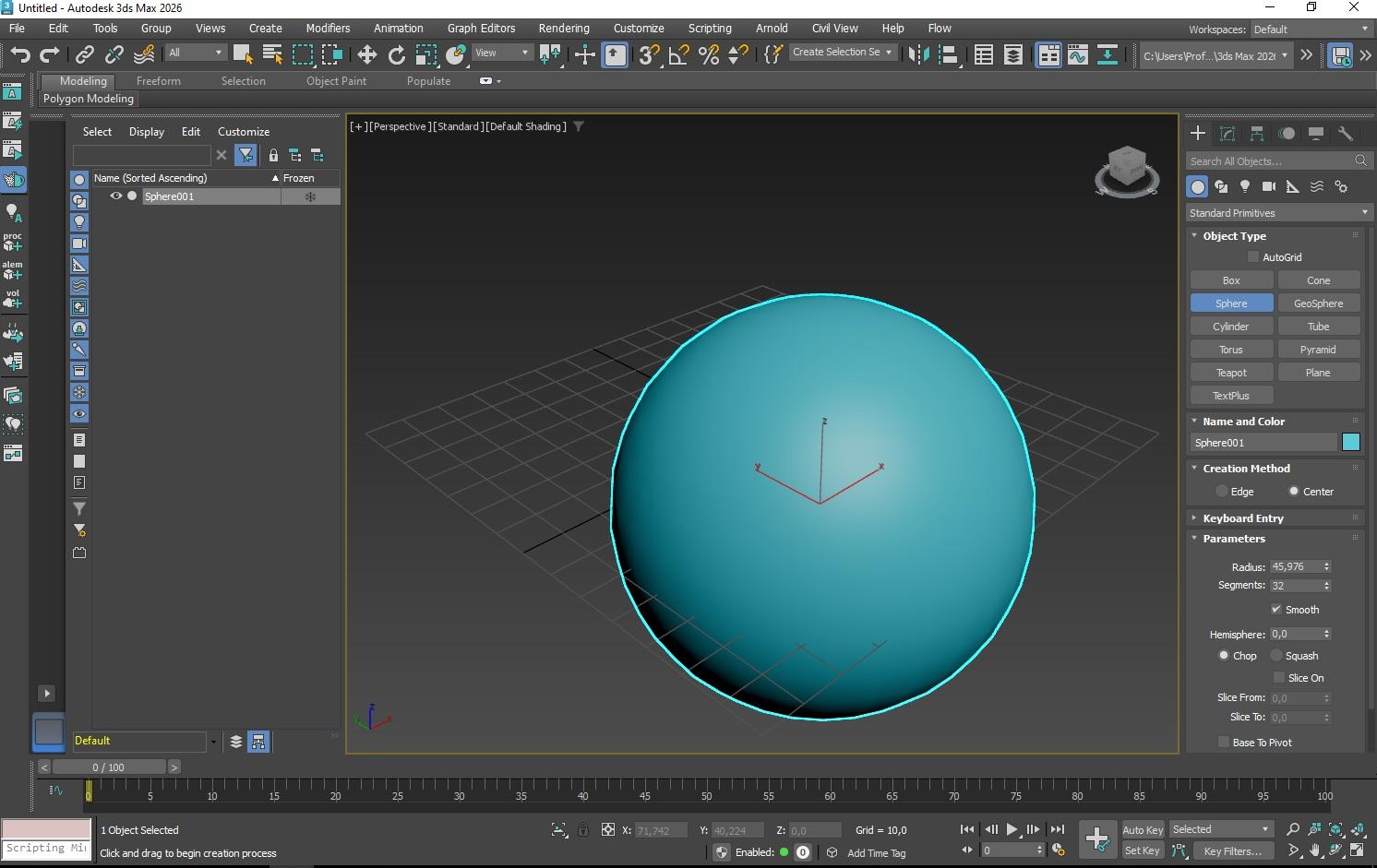1377x868 pixels.
Task: Enable the Slice On checkbox
Action: 1280,677
